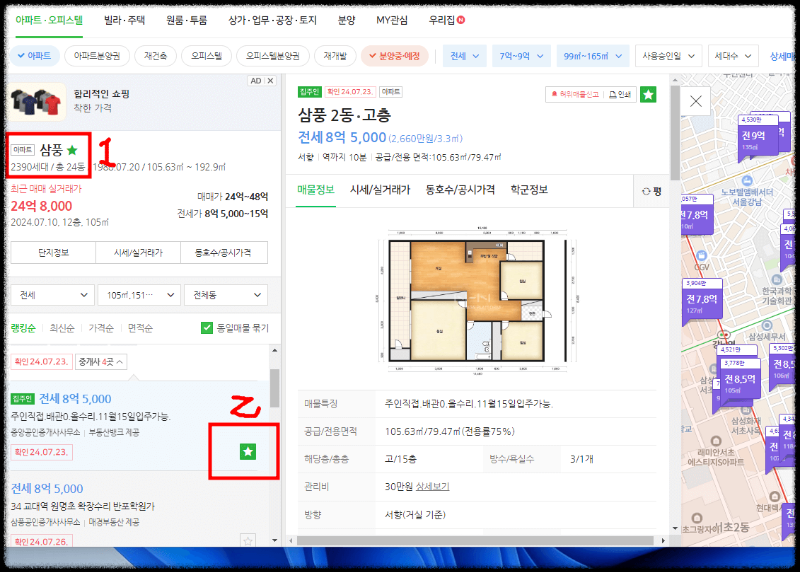The width and height of the screenshot is (800, 572).
Task: Select the 분양 top tab
Action: tap(346, 20)
